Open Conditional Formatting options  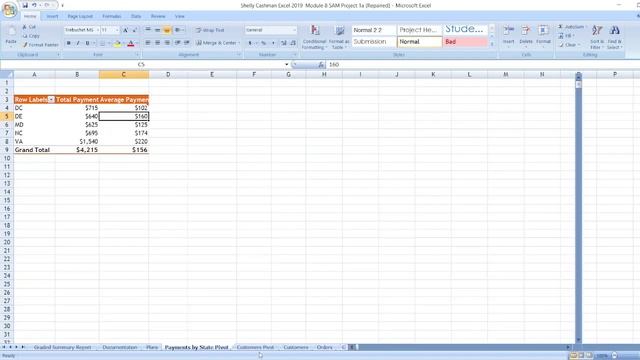coord(314,37)
